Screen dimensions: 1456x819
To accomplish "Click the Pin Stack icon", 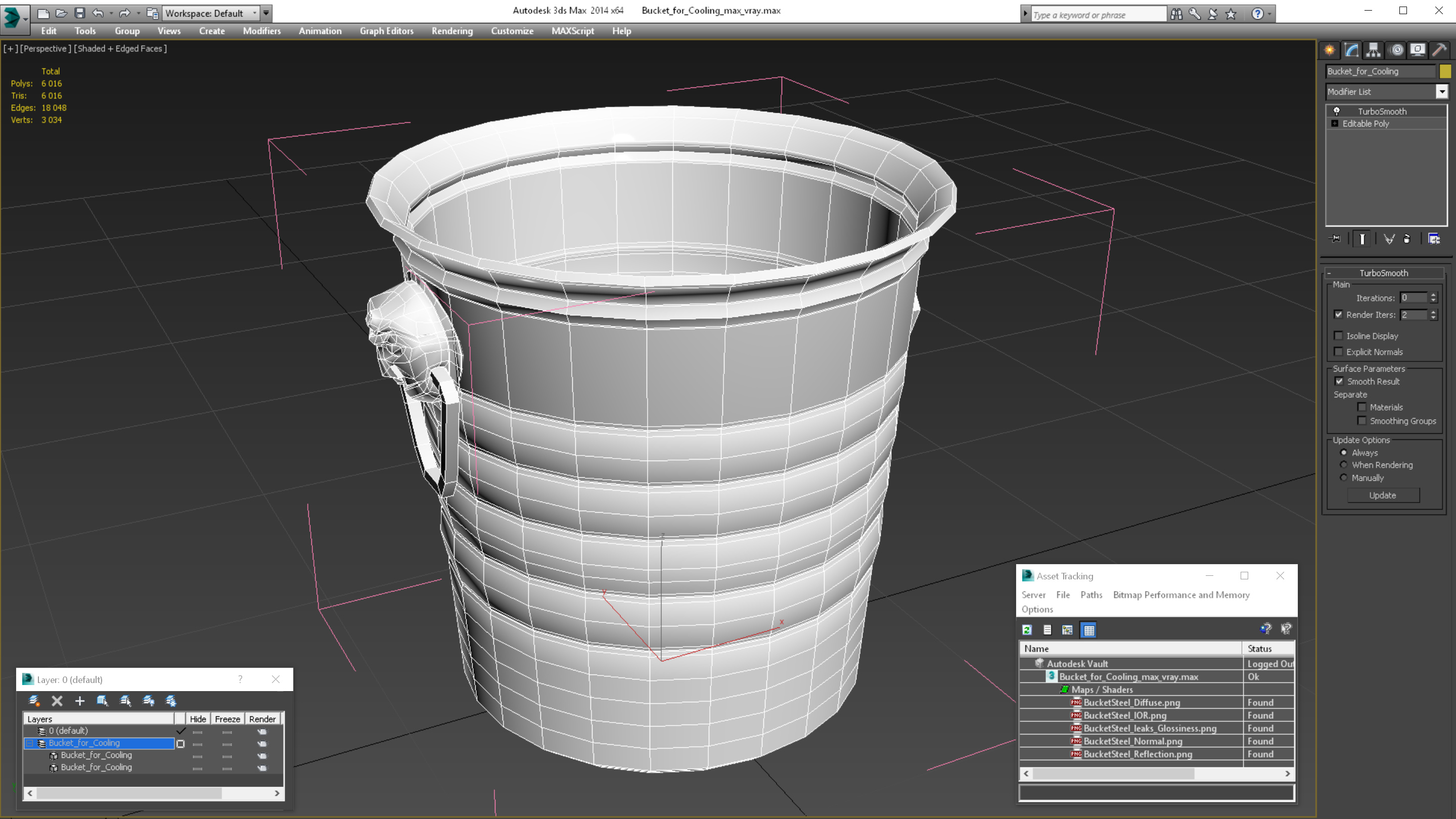I will [x=1335, y=239].
